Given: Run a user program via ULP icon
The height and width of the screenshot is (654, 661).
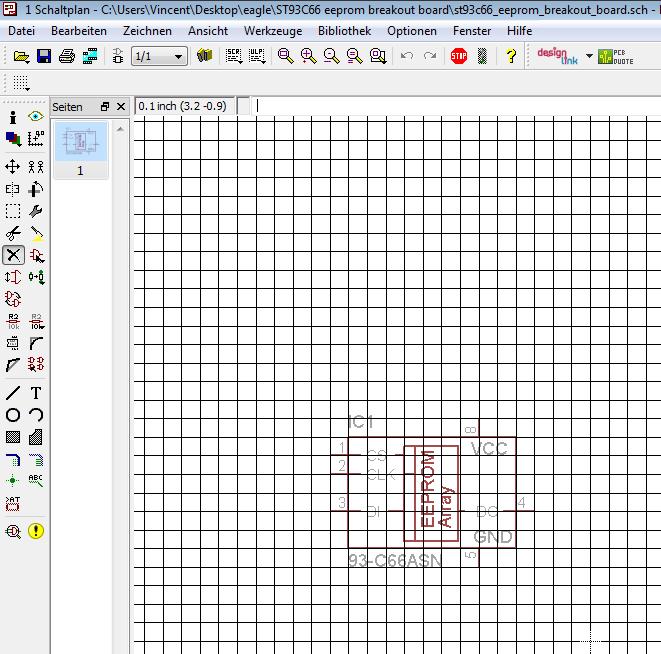Looking at the screenshot, I should coord(257,56).
